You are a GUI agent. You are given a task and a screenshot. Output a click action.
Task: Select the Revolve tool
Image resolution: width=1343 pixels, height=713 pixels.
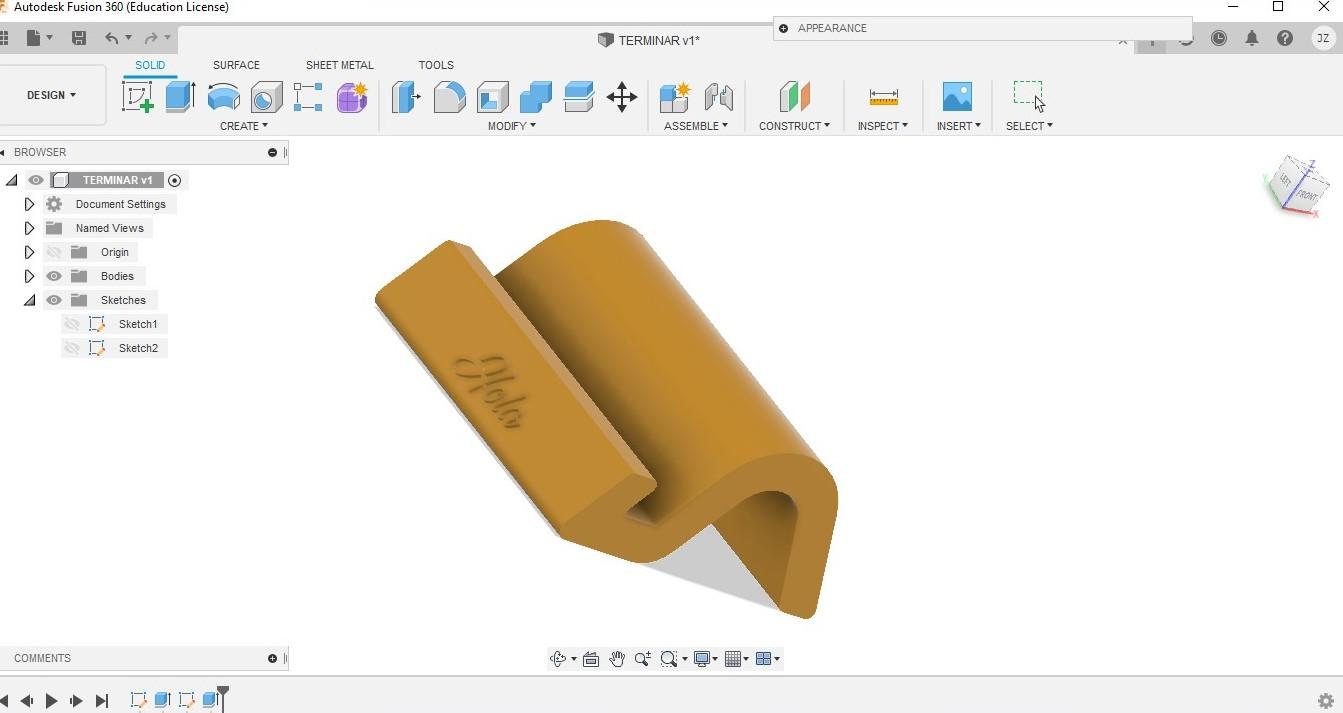pyautogui.click(x=223, y=97)
